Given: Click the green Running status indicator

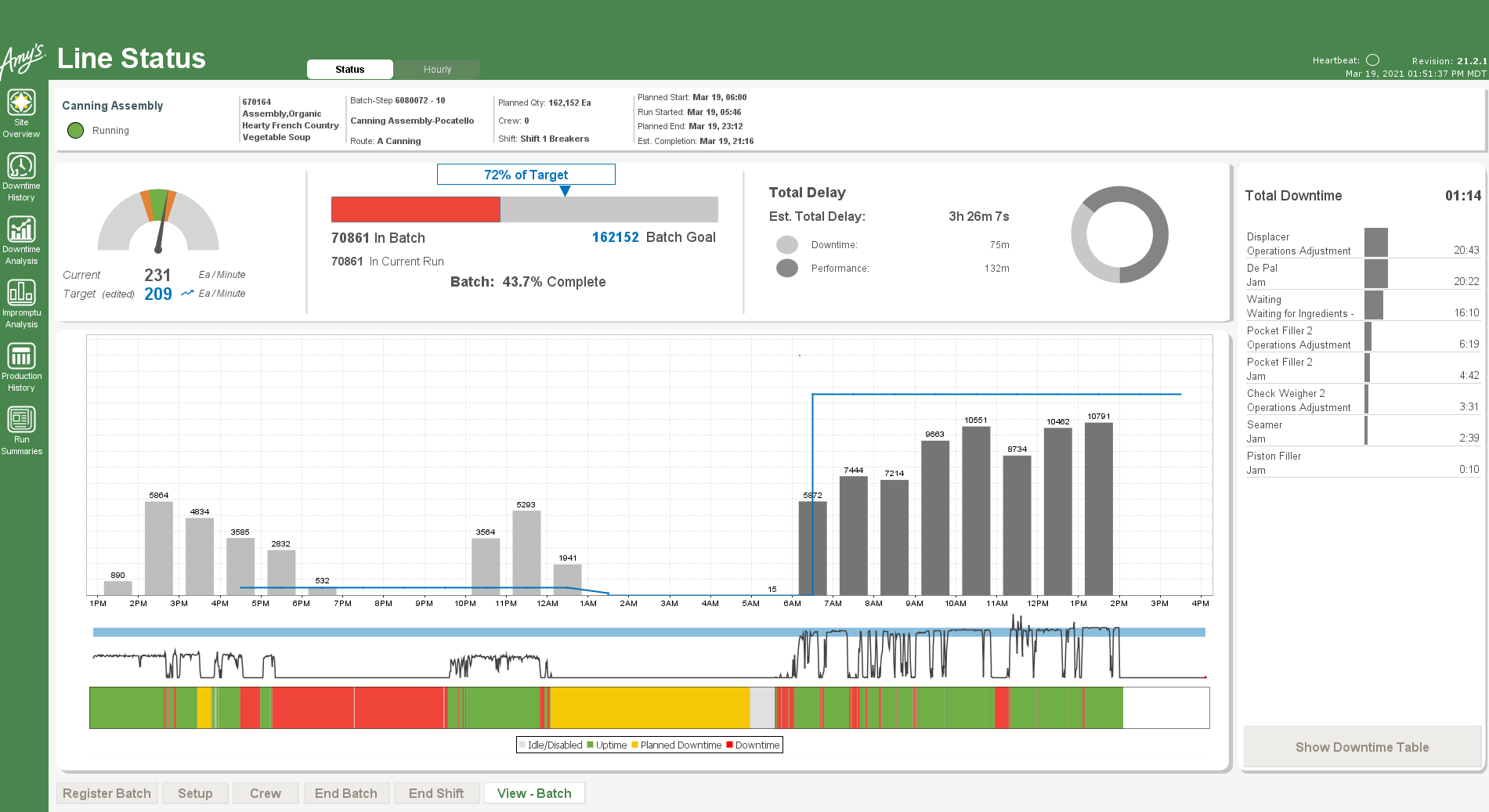Looking at the screenshot, I should tap(75, 131).
